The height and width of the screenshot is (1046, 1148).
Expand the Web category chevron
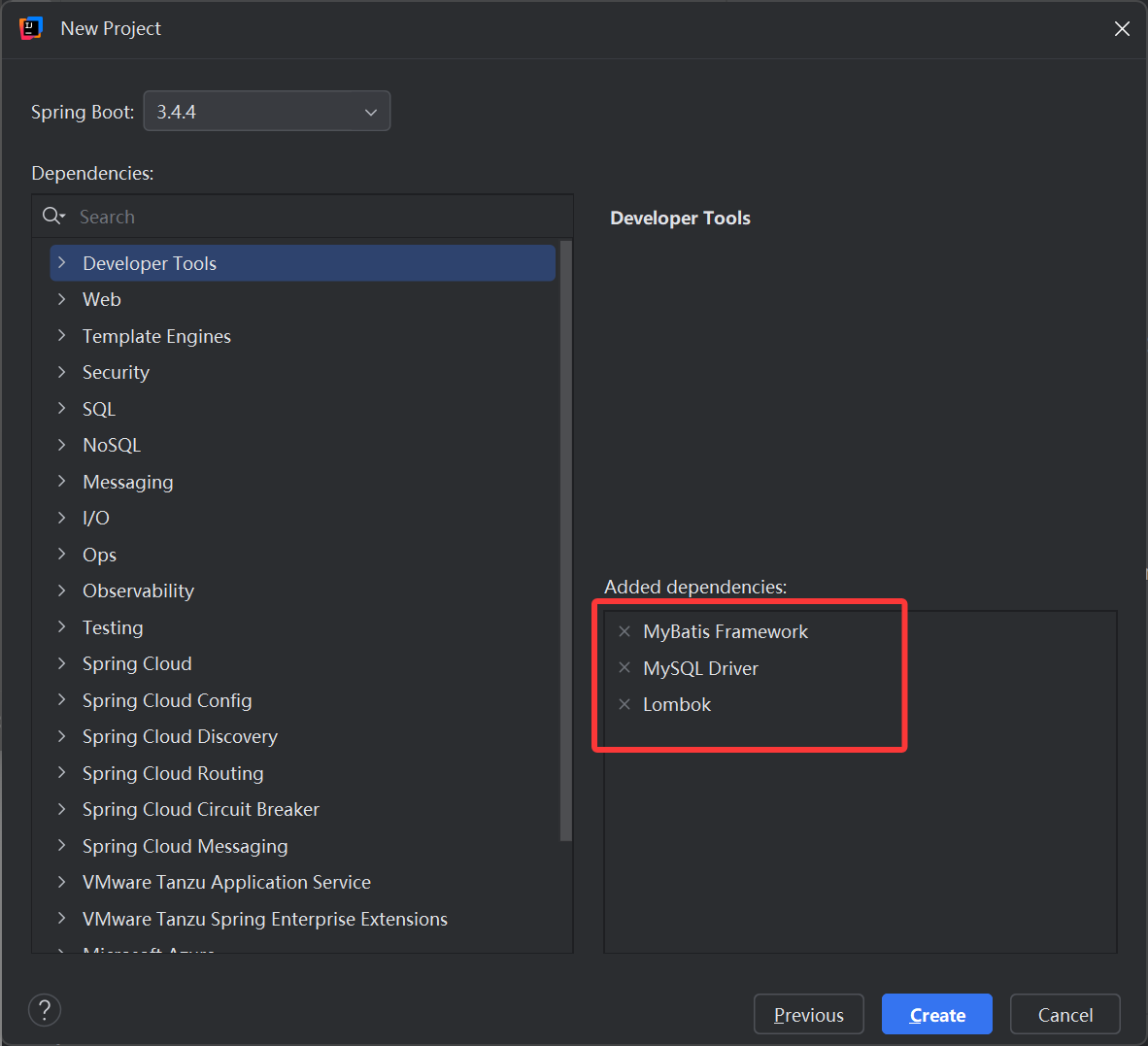pyautogui.click(x=62, y=299)
